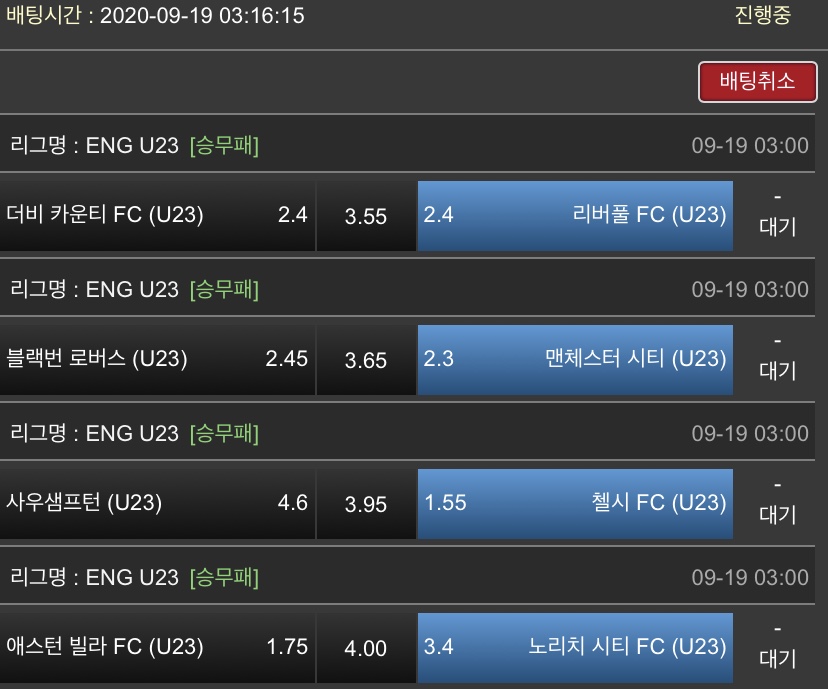Select 더비 카운티 FC (U23) home win odds

click(x=158, y=215)
